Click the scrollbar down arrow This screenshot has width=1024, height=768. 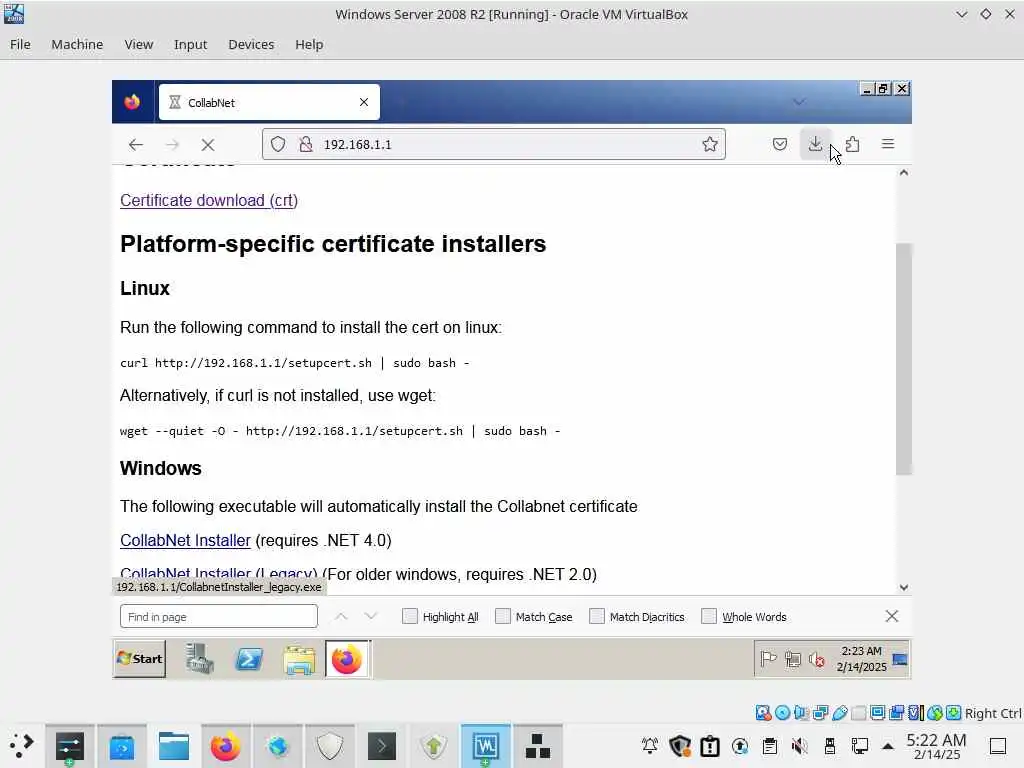(904, 587)
